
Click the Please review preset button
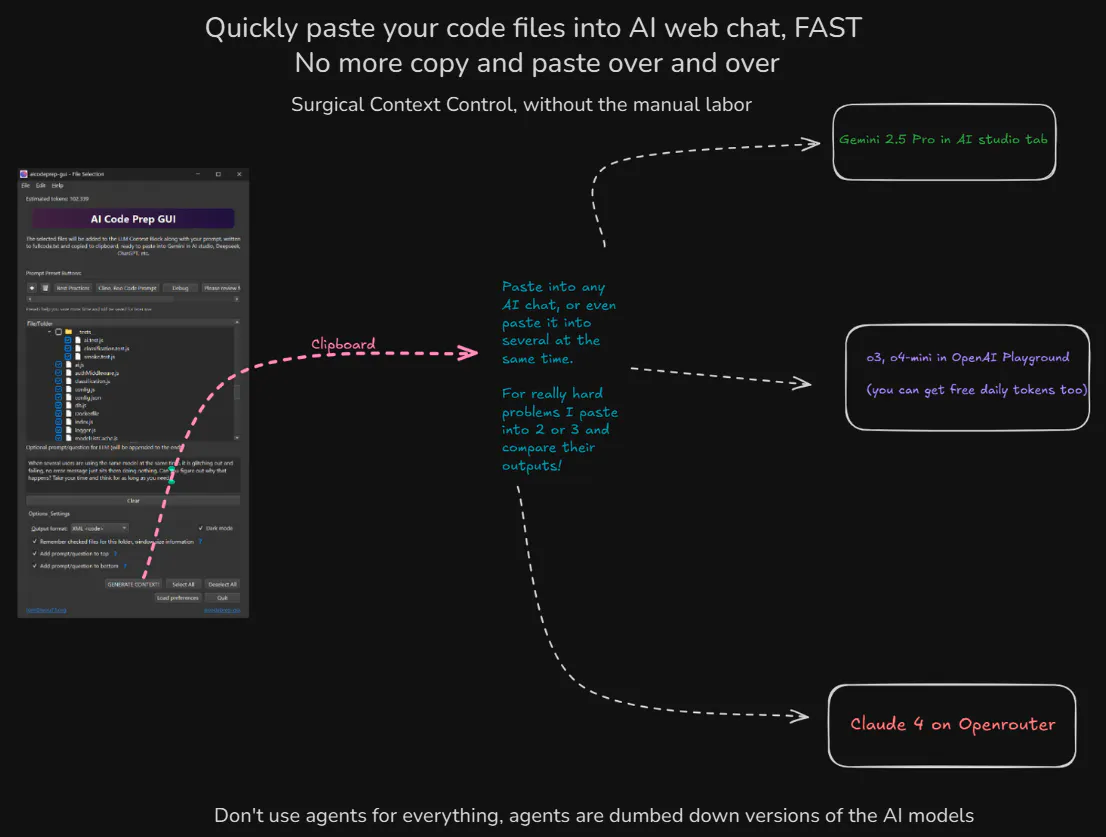point(221,288)
